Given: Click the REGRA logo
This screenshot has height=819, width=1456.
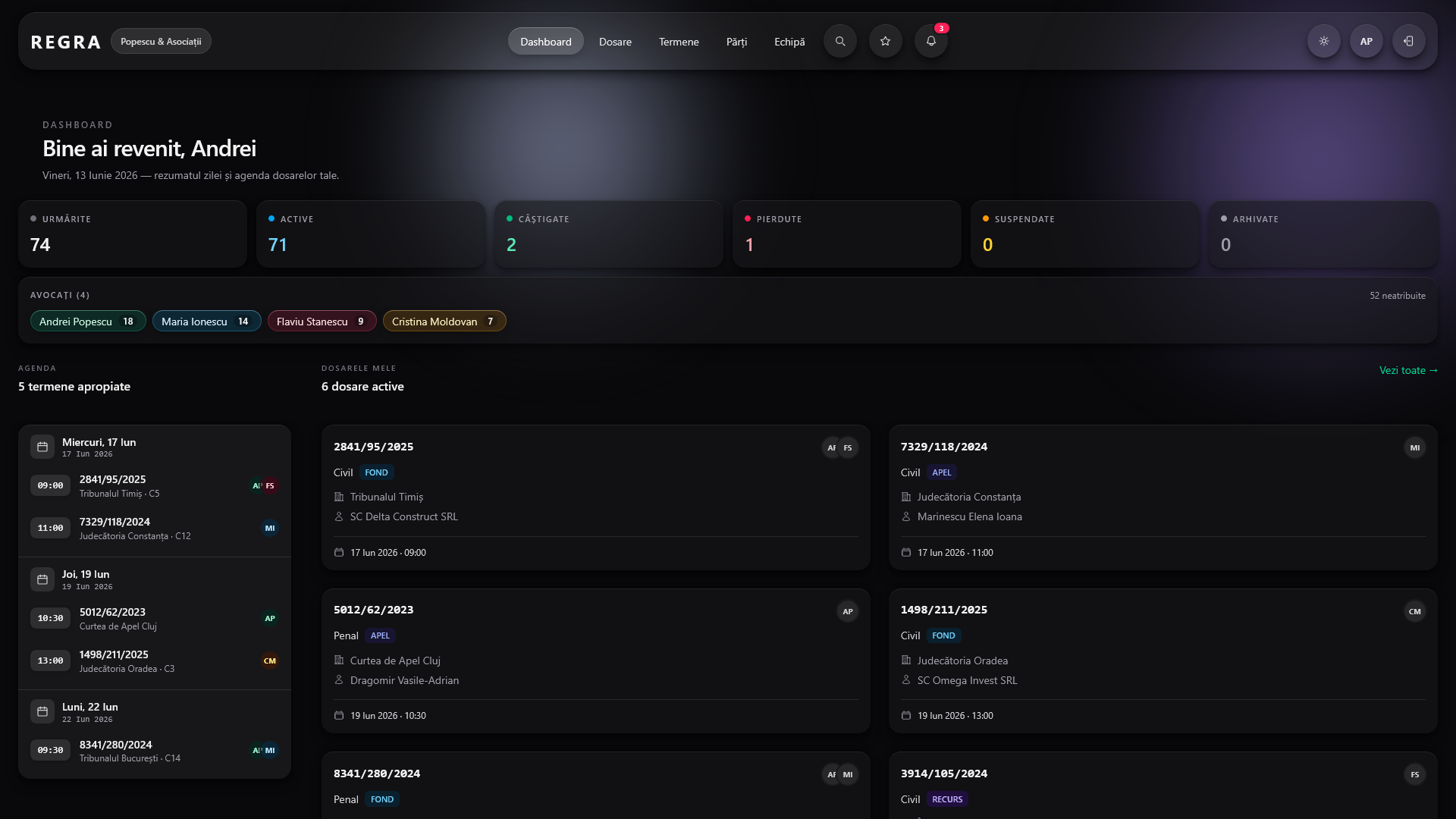Looking at the screenshot, I should tap(65, 42).
